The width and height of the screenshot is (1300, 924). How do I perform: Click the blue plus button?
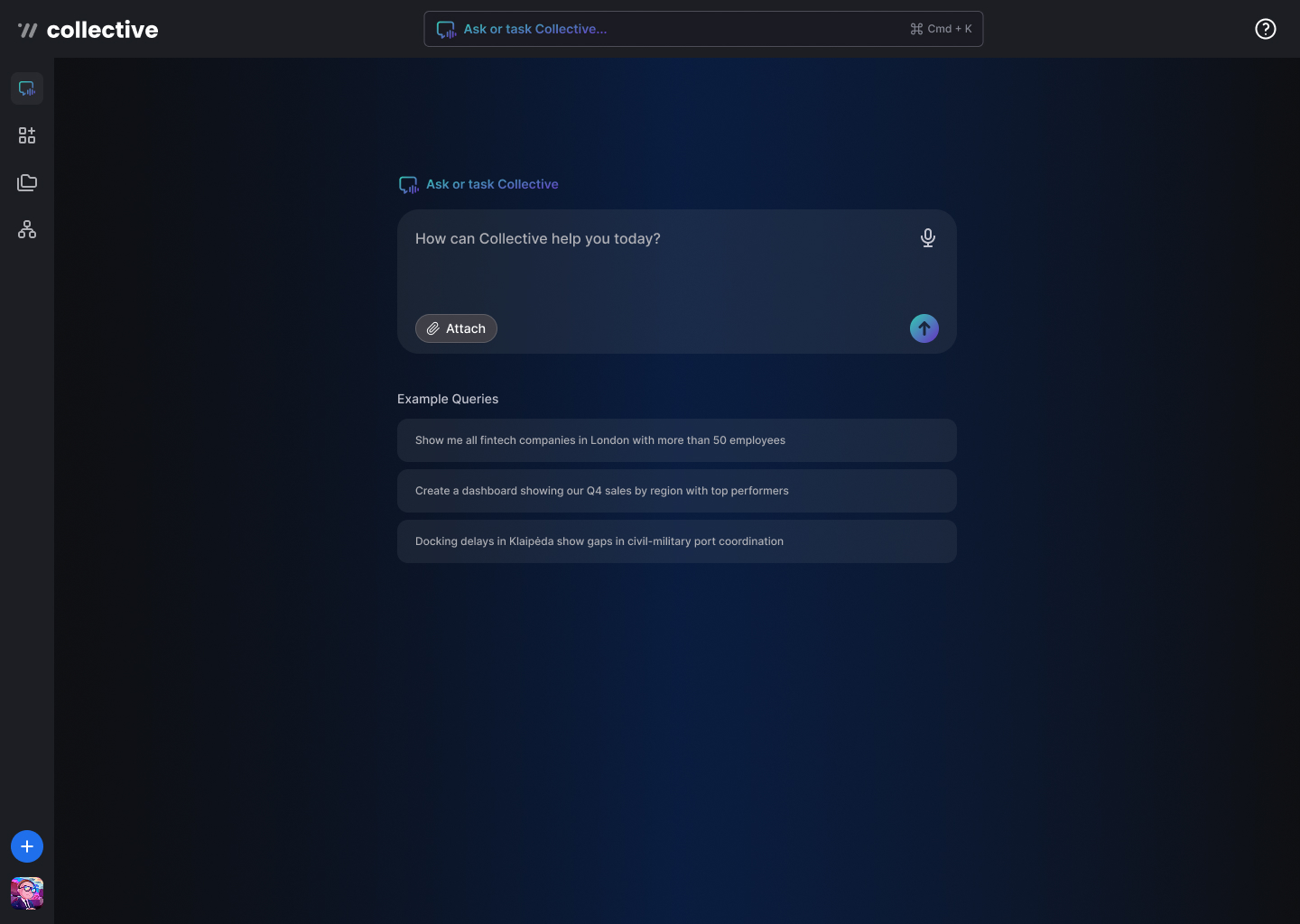pyautogui.click(x=27, y=846)
